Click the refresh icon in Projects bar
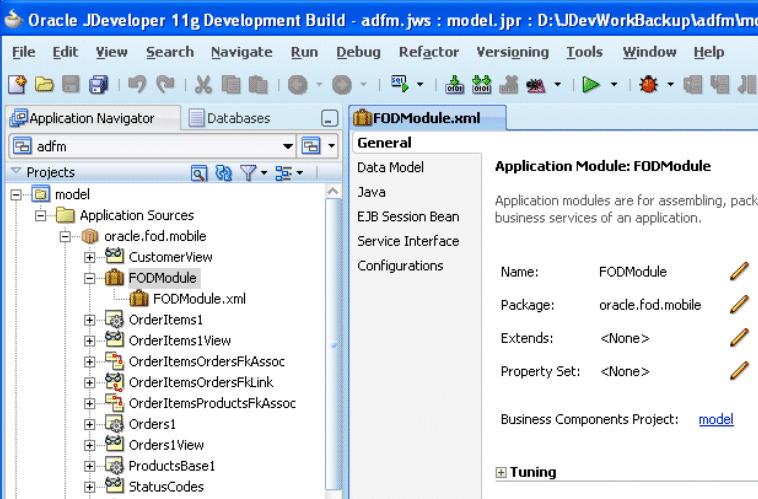 click(x=223, y=173)
